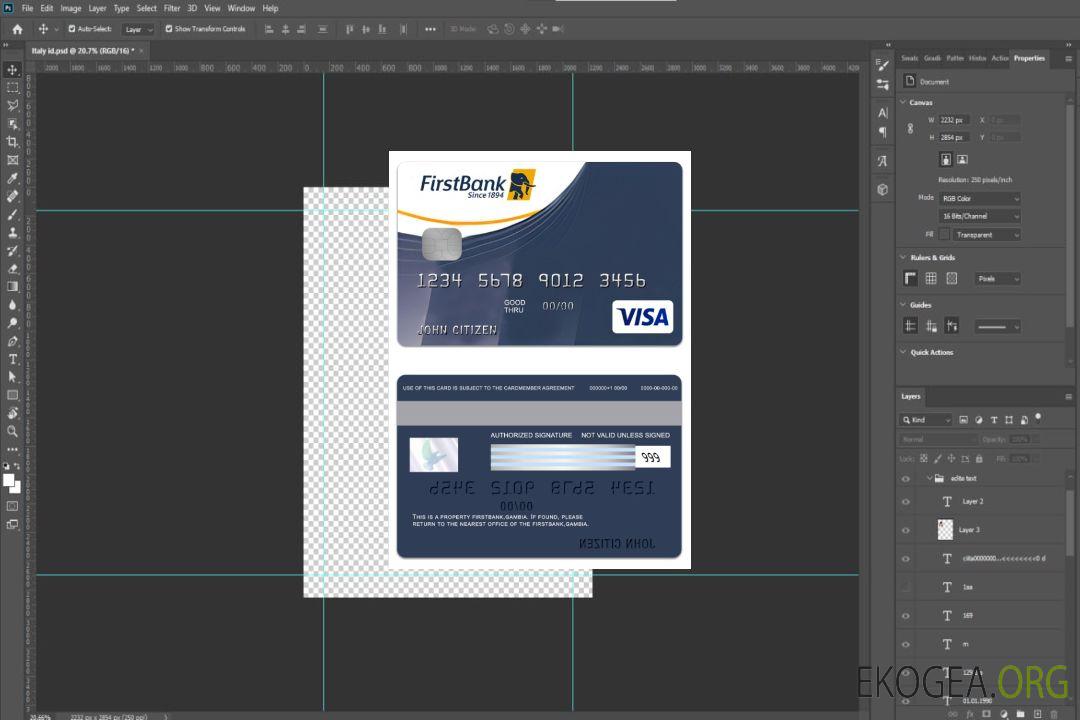Delete layer with the trash icon

pos(1054,714)
